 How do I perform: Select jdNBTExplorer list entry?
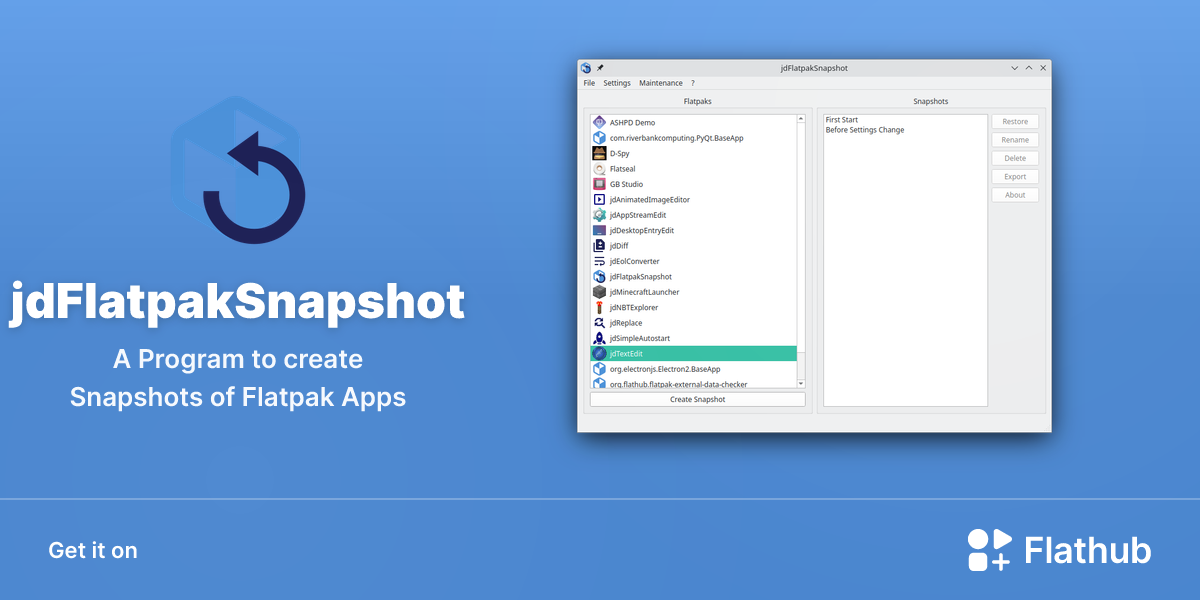[693, 307]
